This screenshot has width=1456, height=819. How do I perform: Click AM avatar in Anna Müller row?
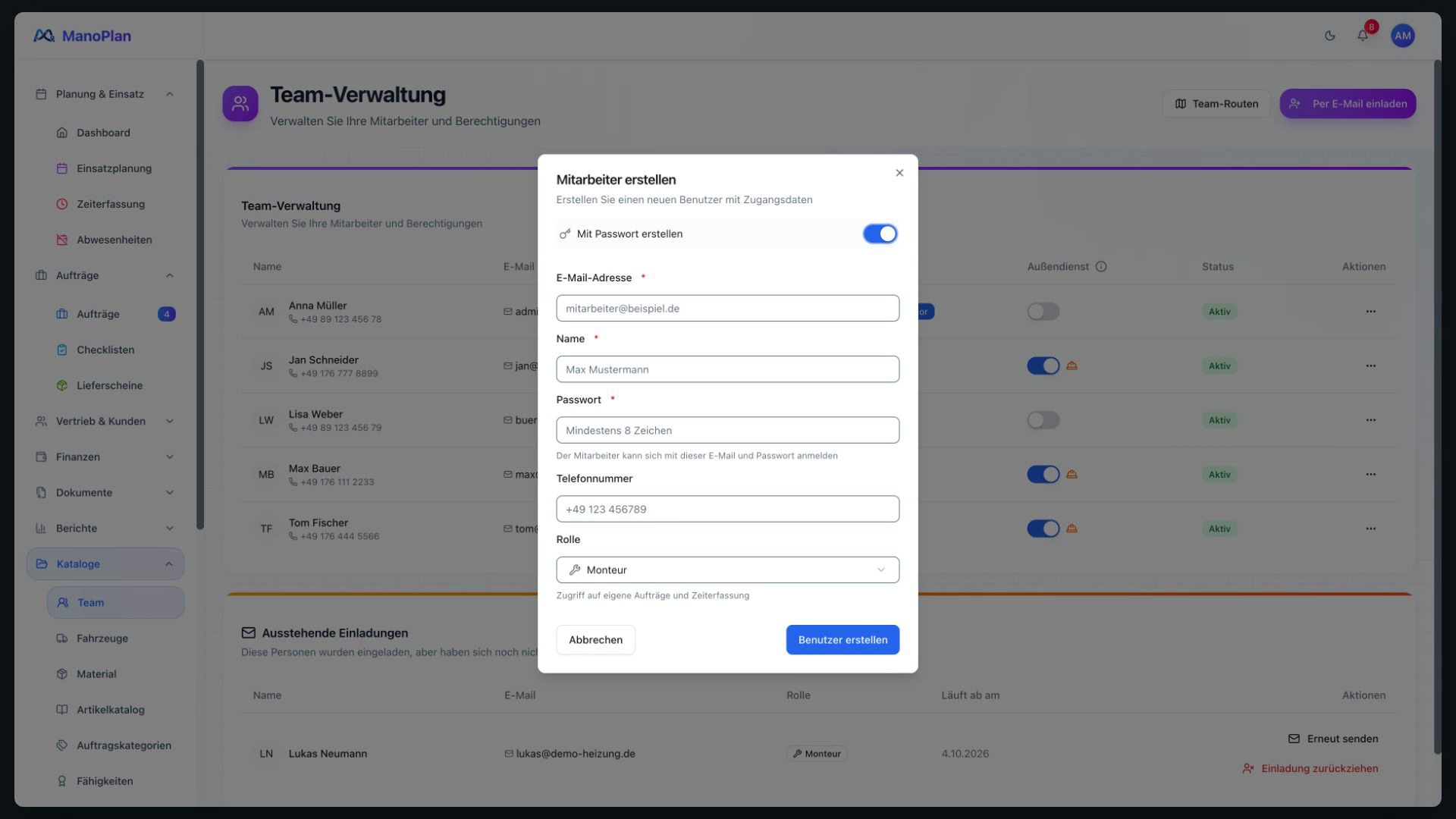click(266, 312)
